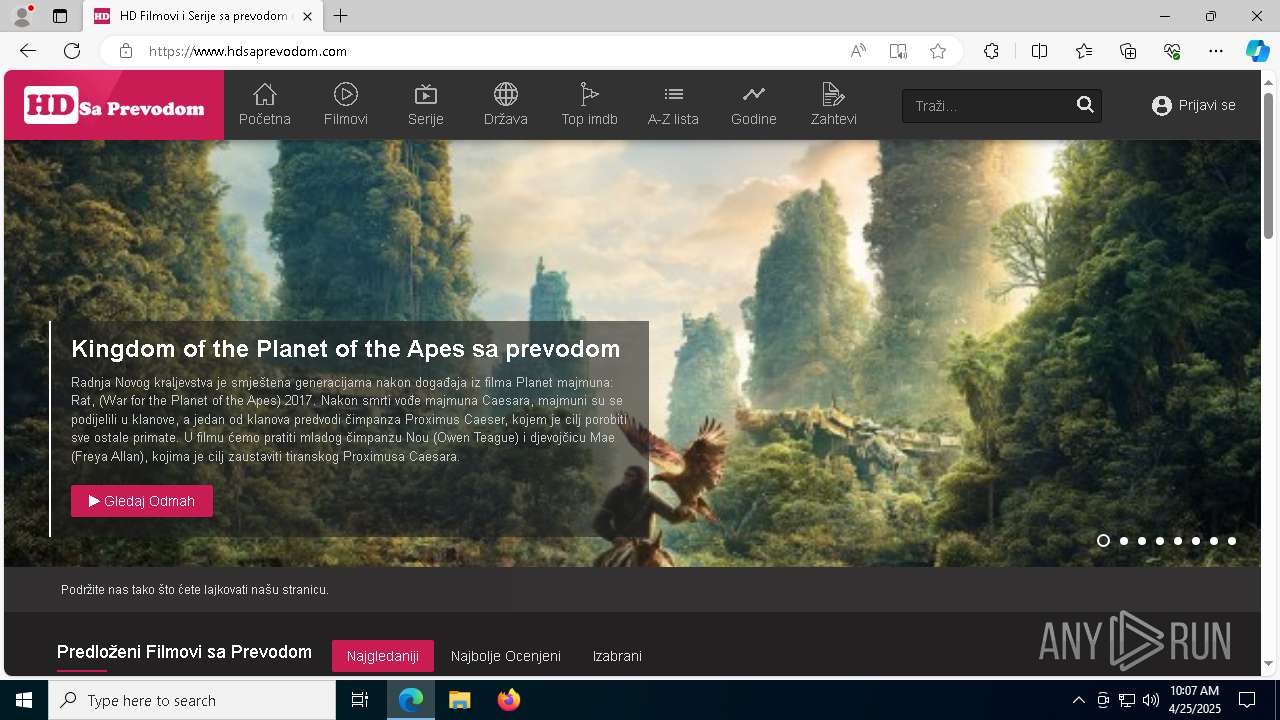Switch to the Najbolje Ocenjeni tab
1280x720 pixels.
click(x=506, y=656)
